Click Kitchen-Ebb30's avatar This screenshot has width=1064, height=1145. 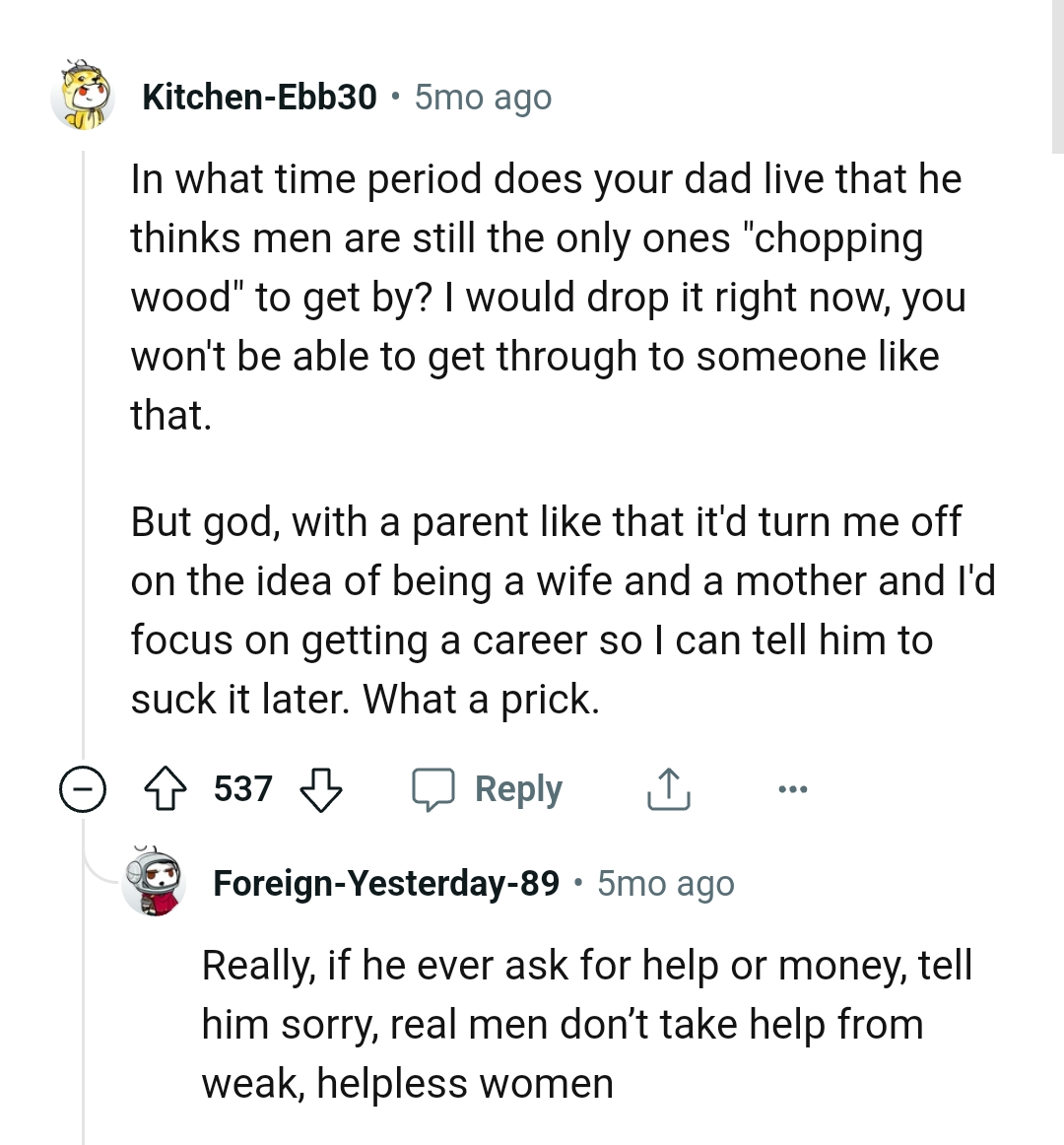point(84,97)
